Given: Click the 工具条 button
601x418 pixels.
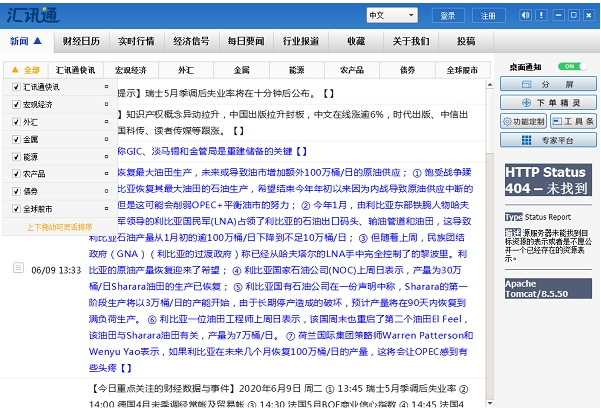Looking at the screenshot, I should coord(573,121).
